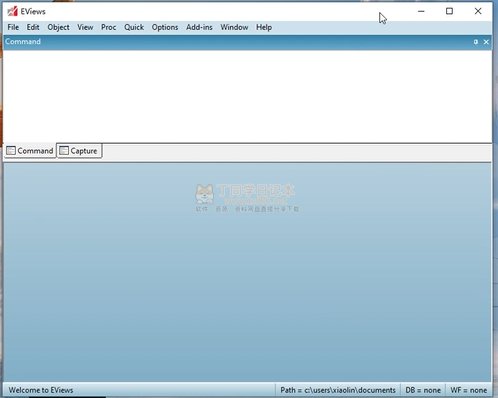Close the Command panel

(486, 42)
